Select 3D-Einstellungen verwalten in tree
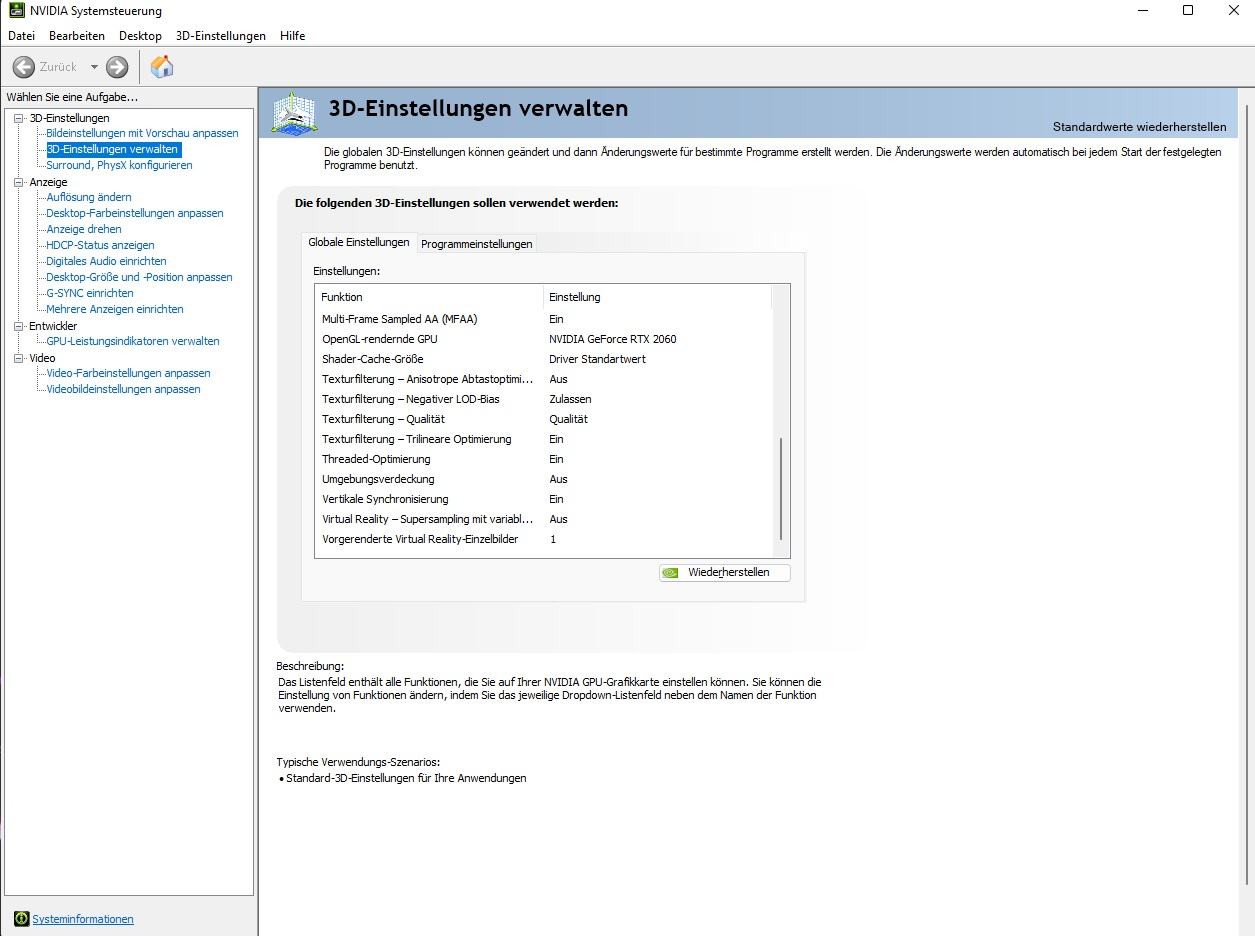 113,149
